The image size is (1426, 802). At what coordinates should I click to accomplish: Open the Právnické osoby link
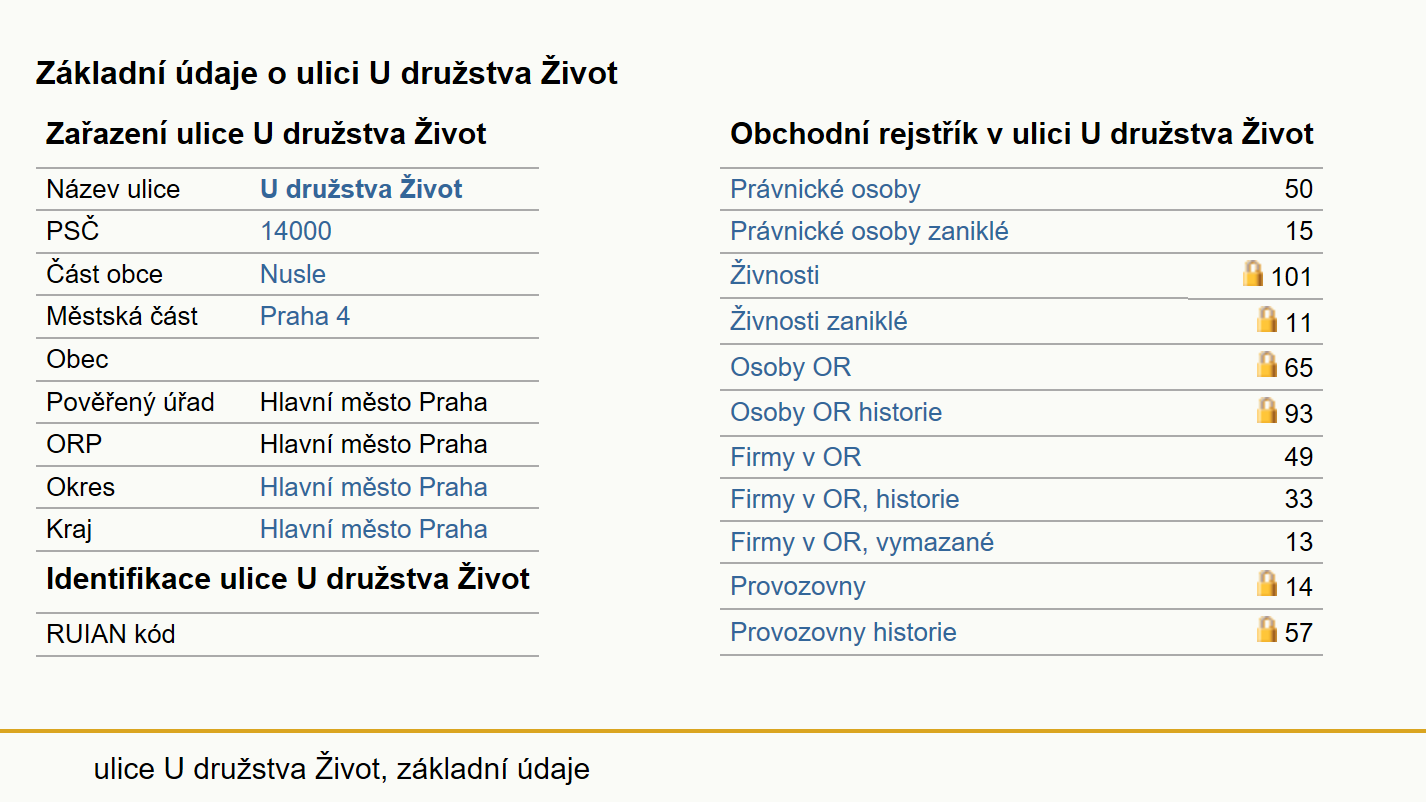pyautogui.click(x=825, y=189)
